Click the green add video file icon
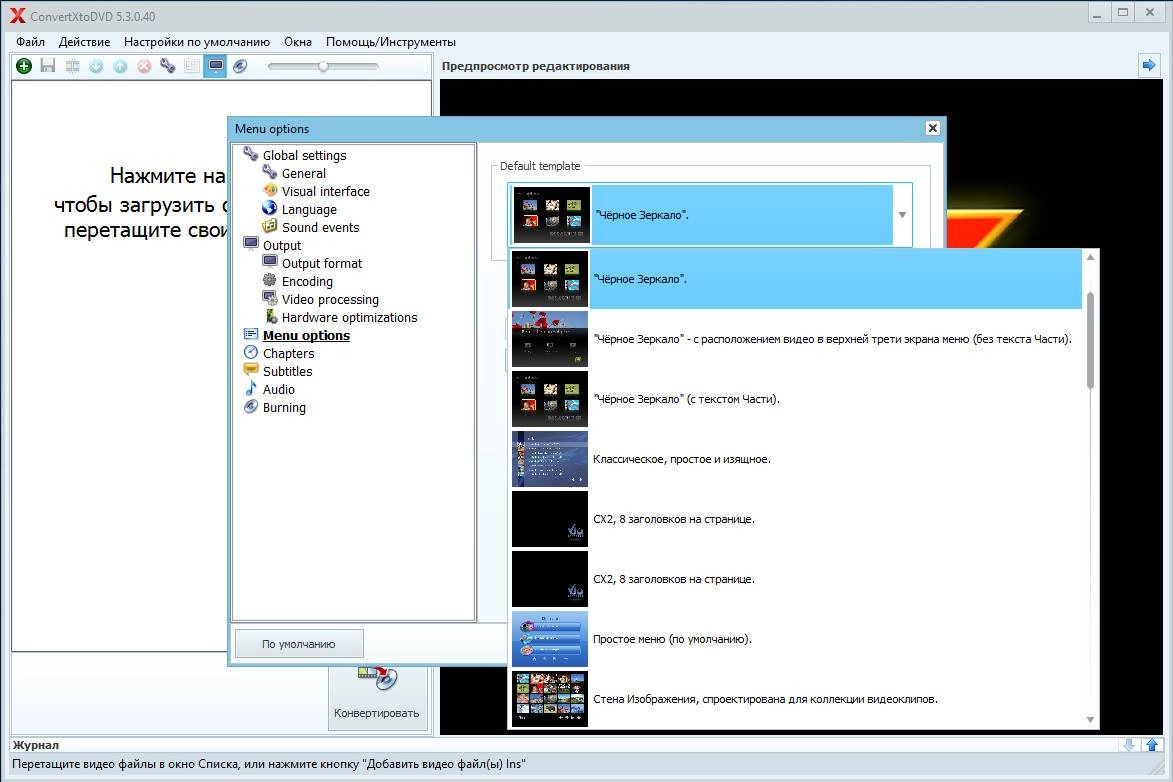The image size is (1173, 782). coord(24,66)
